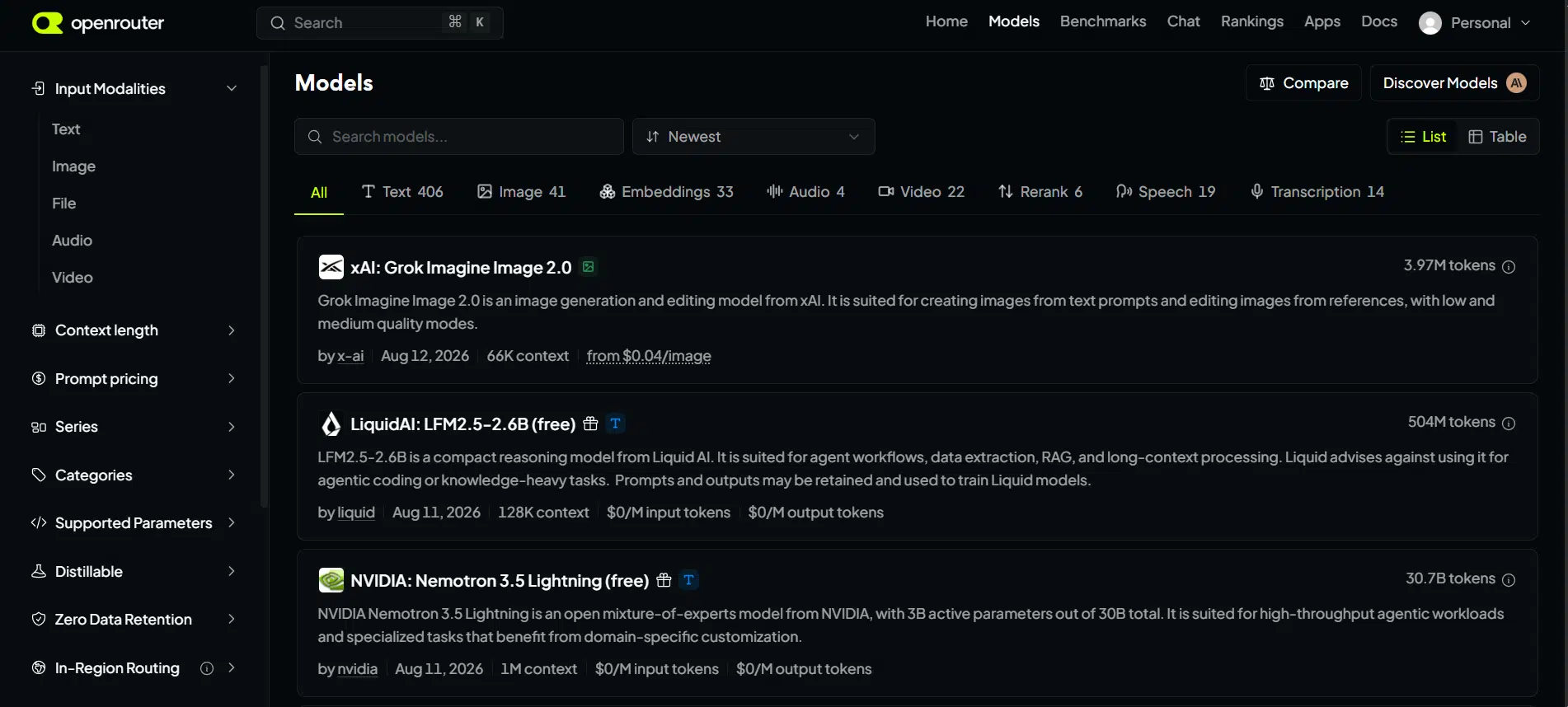Click the Input Modalities section icon
The height and width of the screenshot is (707, 1568).
point(38,88)
